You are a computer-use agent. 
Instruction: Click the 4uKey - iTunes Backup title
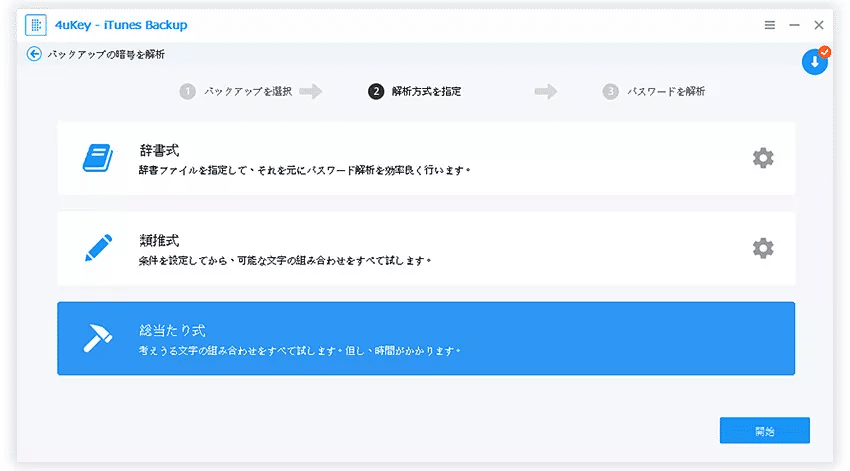121,25
